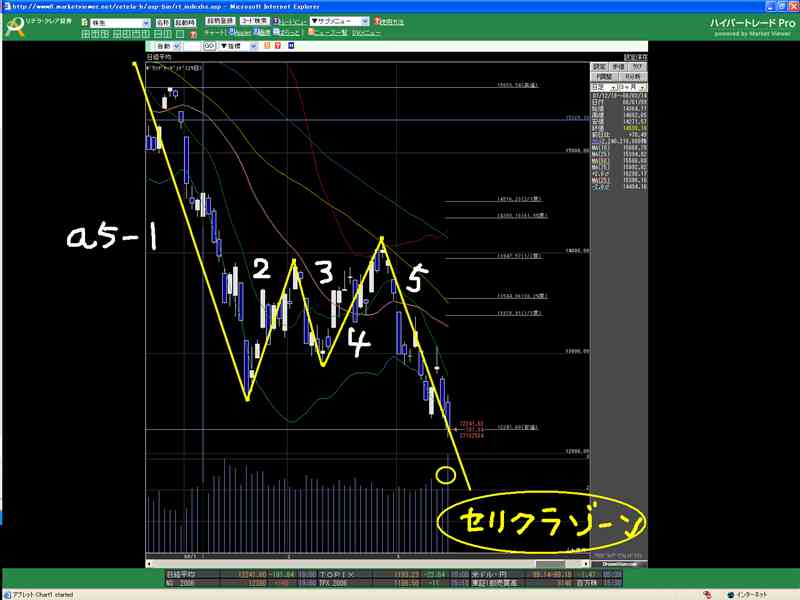Screen dimensions: 800x600
Task: Click the クリア button in side panel
Action: [x=637, y=67]
